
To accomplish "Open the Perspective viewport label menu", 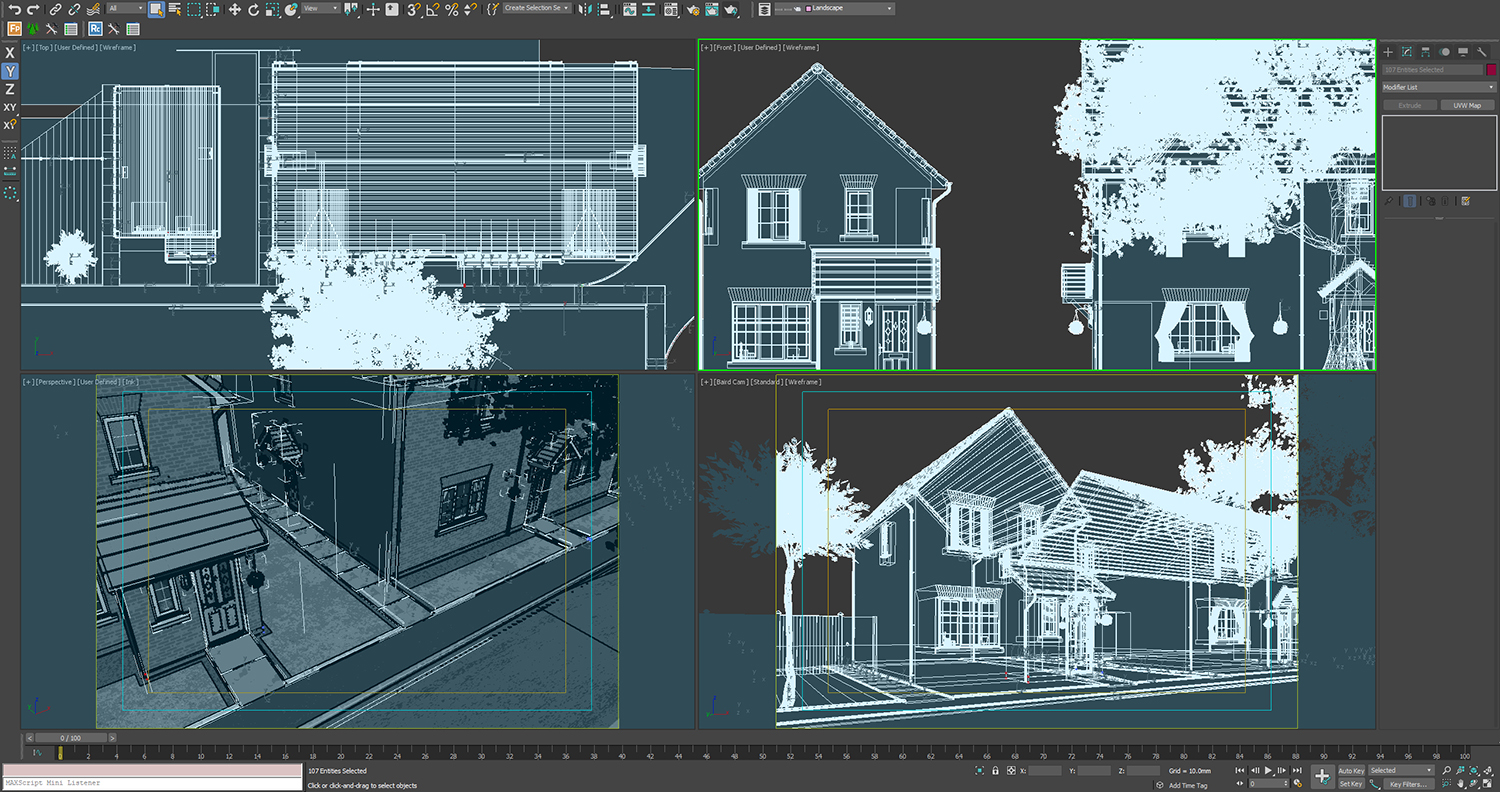I will [x=55, y=382].
